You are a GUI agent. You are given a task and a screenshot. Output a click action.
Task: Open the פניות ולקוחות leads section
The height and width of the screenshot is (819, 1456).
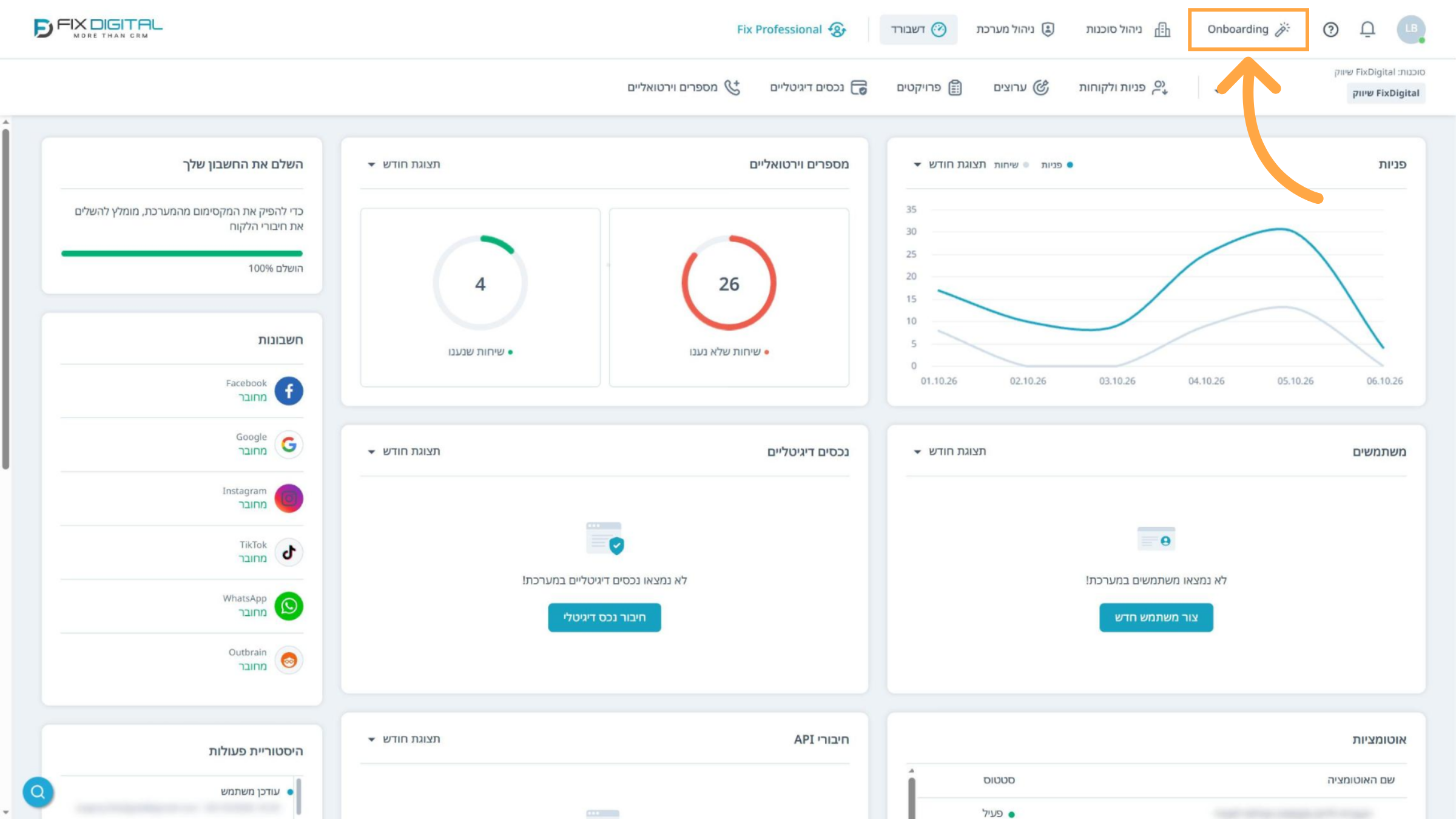point(1123,87)
